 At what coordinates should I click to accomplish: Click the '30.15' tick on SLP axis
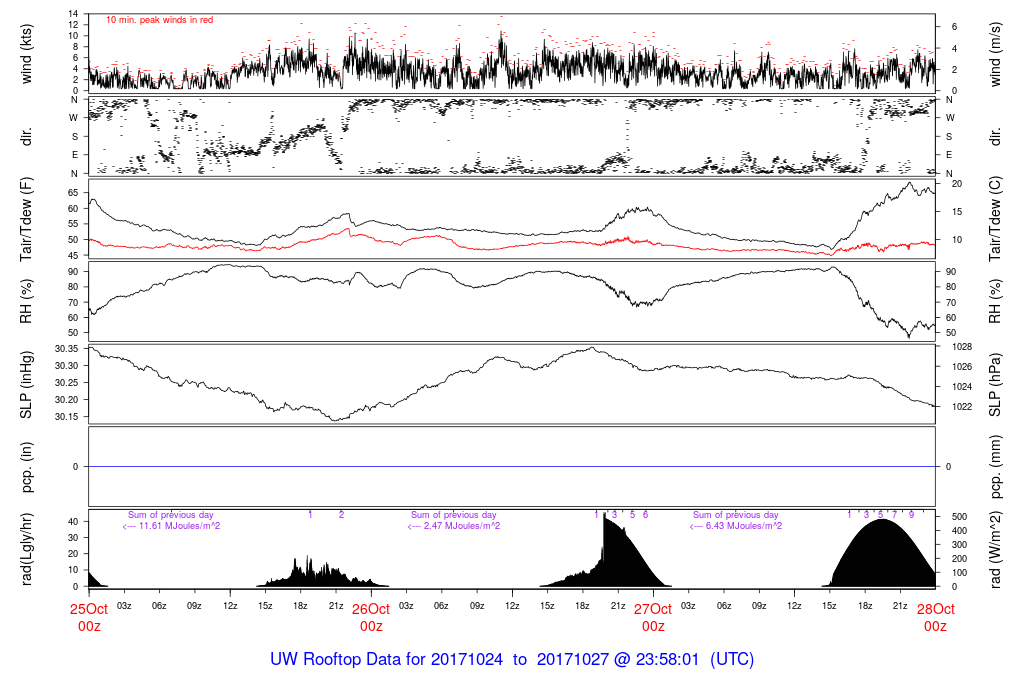point(67,417)
